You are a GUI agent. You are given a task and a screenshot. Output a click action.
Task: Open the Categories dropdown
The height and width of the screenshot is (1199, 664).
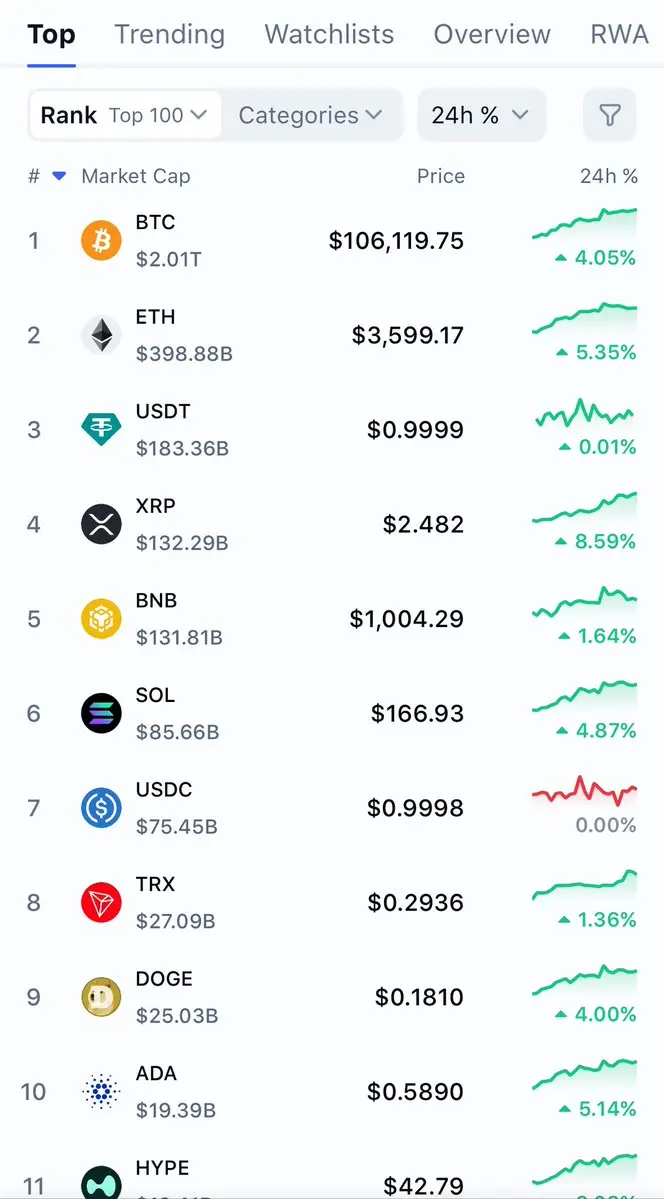311,115
